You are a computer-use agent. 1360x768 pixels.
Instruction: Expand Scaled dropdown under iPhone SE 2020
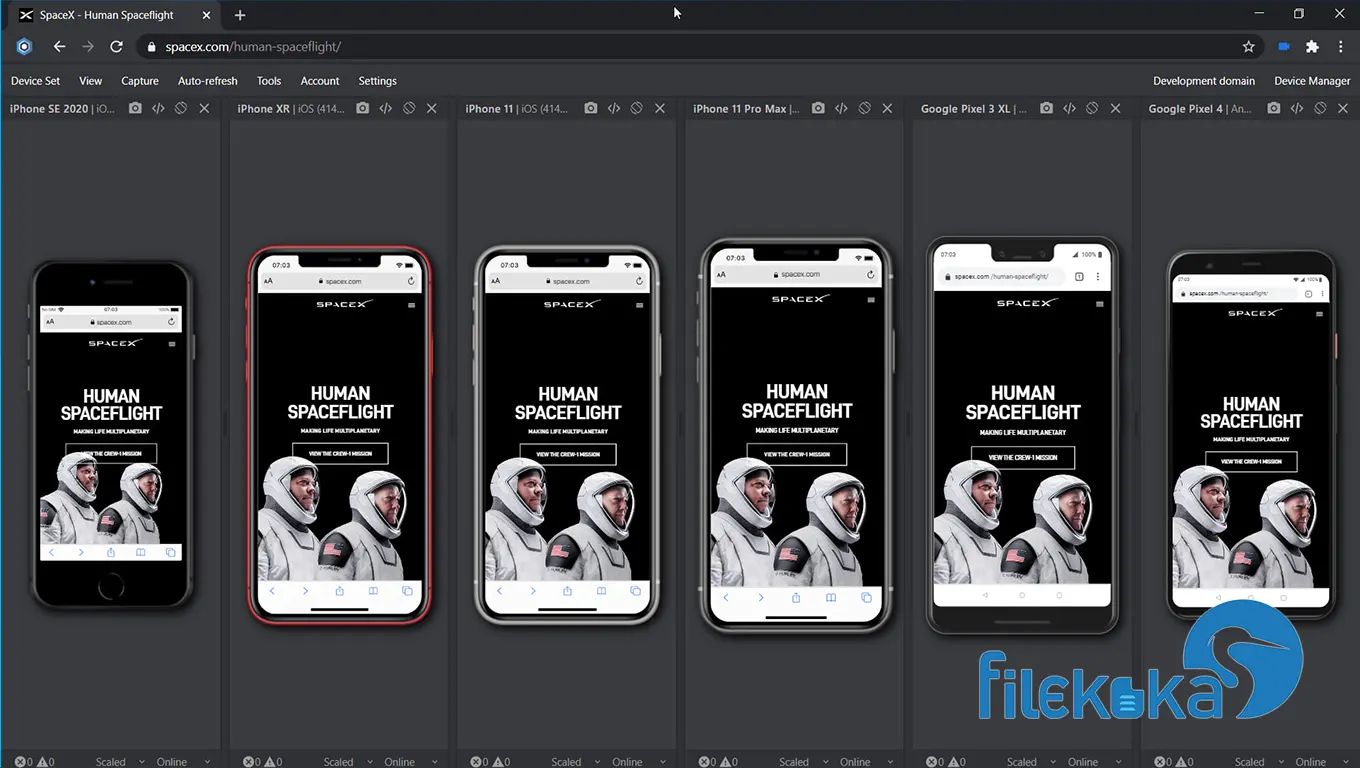(x=120, y=762)
